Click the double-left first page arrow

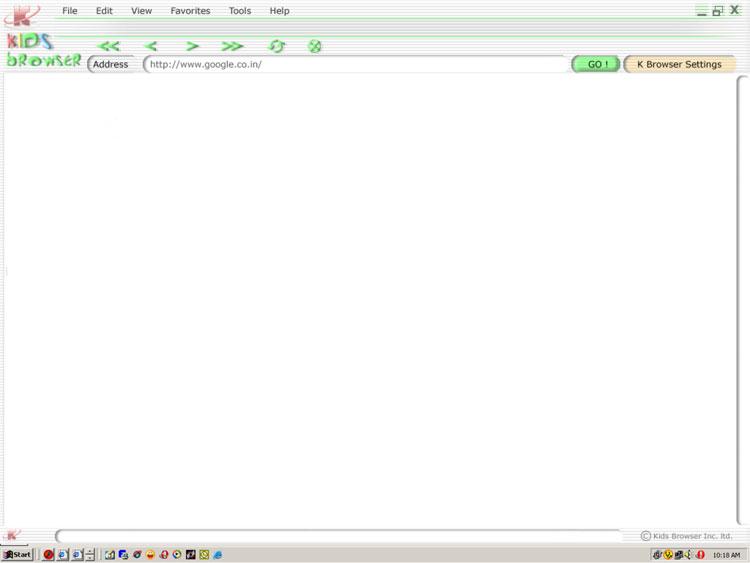[x=109, y=46]
